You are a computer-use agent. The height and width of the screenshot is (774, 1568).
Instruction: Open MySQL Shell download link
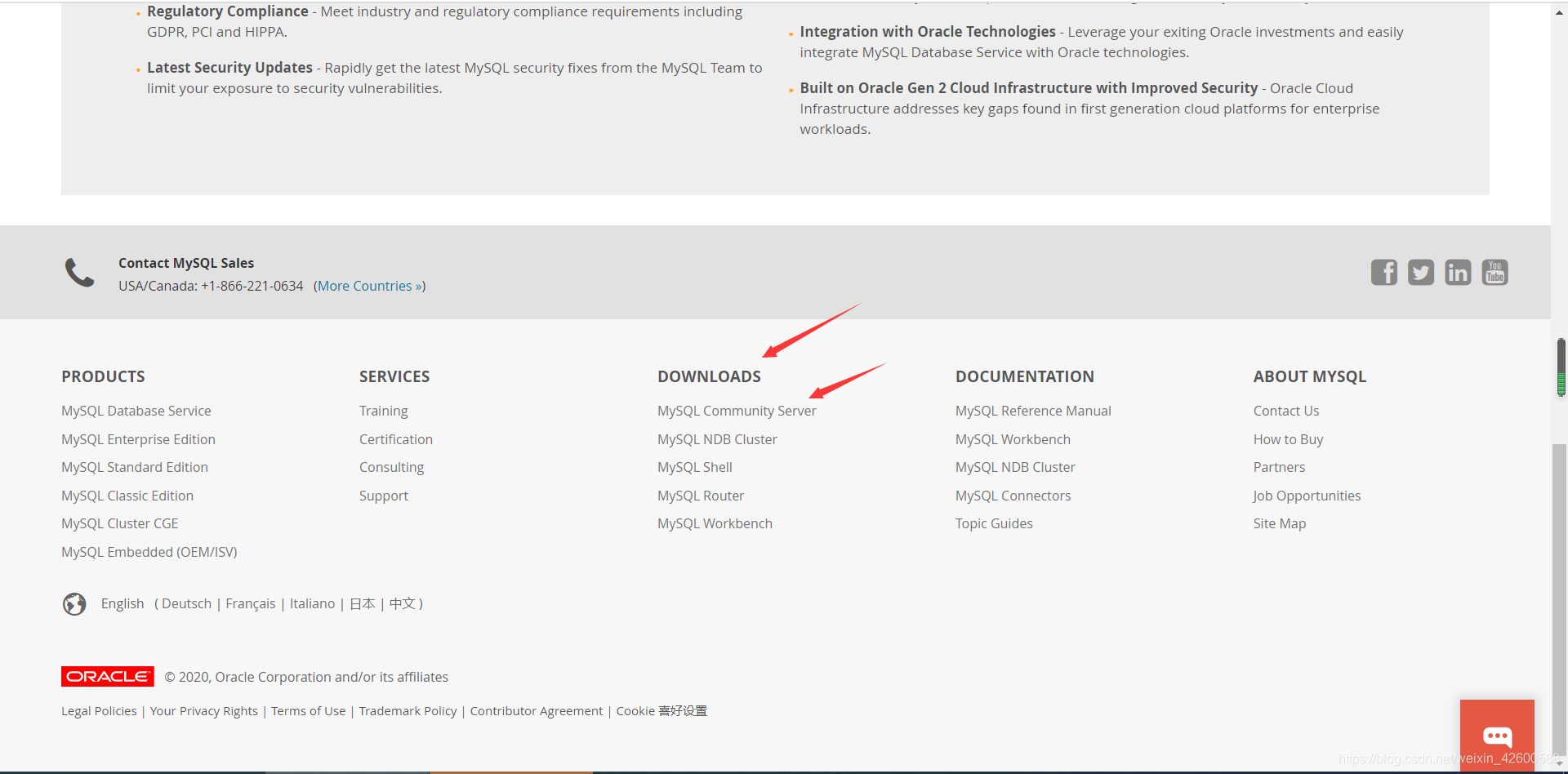(x=695, y=467)
